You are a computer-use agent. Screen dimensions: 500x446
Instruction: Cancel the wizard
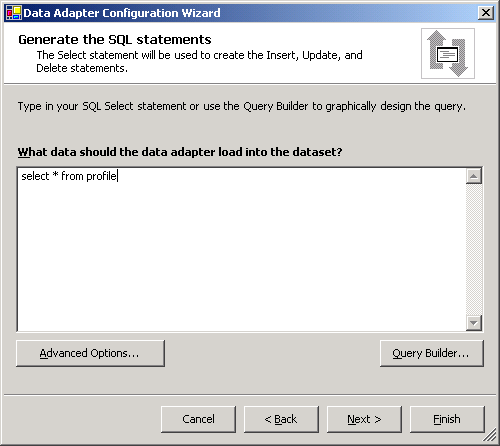coord(198,419)
